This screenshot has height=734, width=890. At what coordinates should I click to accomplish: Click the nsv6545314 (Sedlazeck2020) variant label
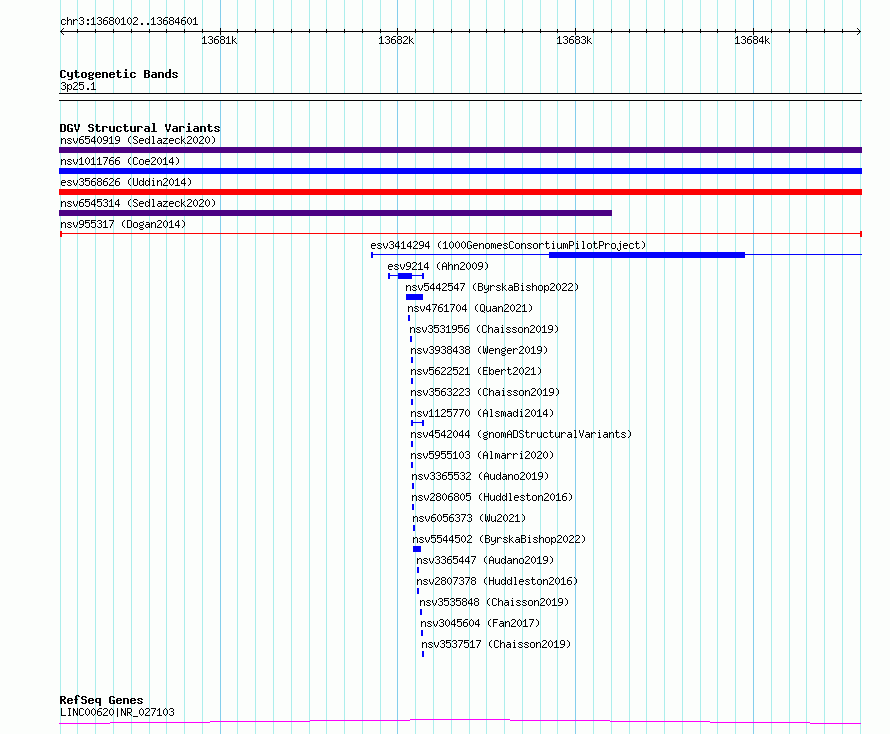[138, 203]
